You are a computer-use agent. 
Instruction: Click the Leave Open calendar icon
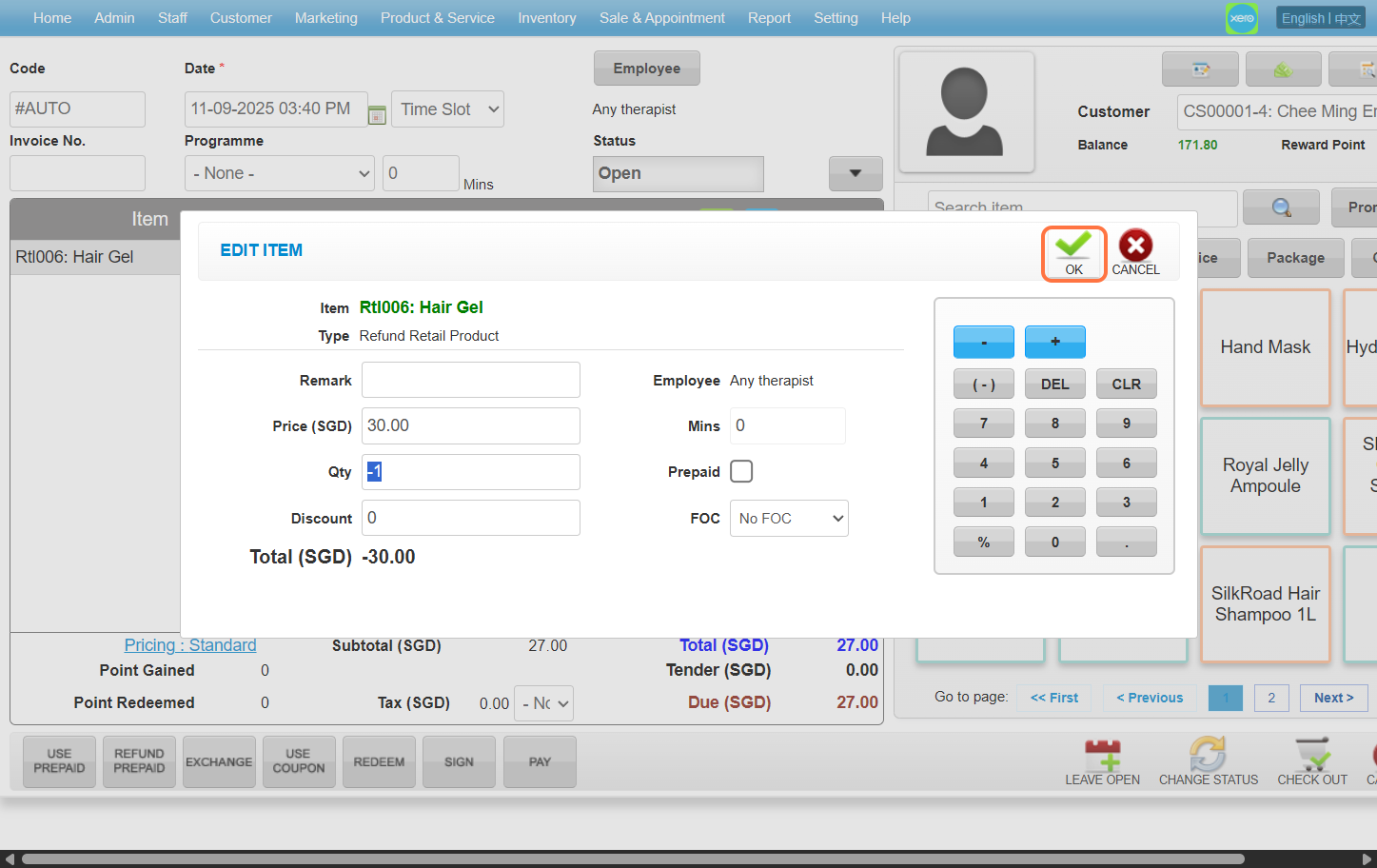tap(1102, 756)
